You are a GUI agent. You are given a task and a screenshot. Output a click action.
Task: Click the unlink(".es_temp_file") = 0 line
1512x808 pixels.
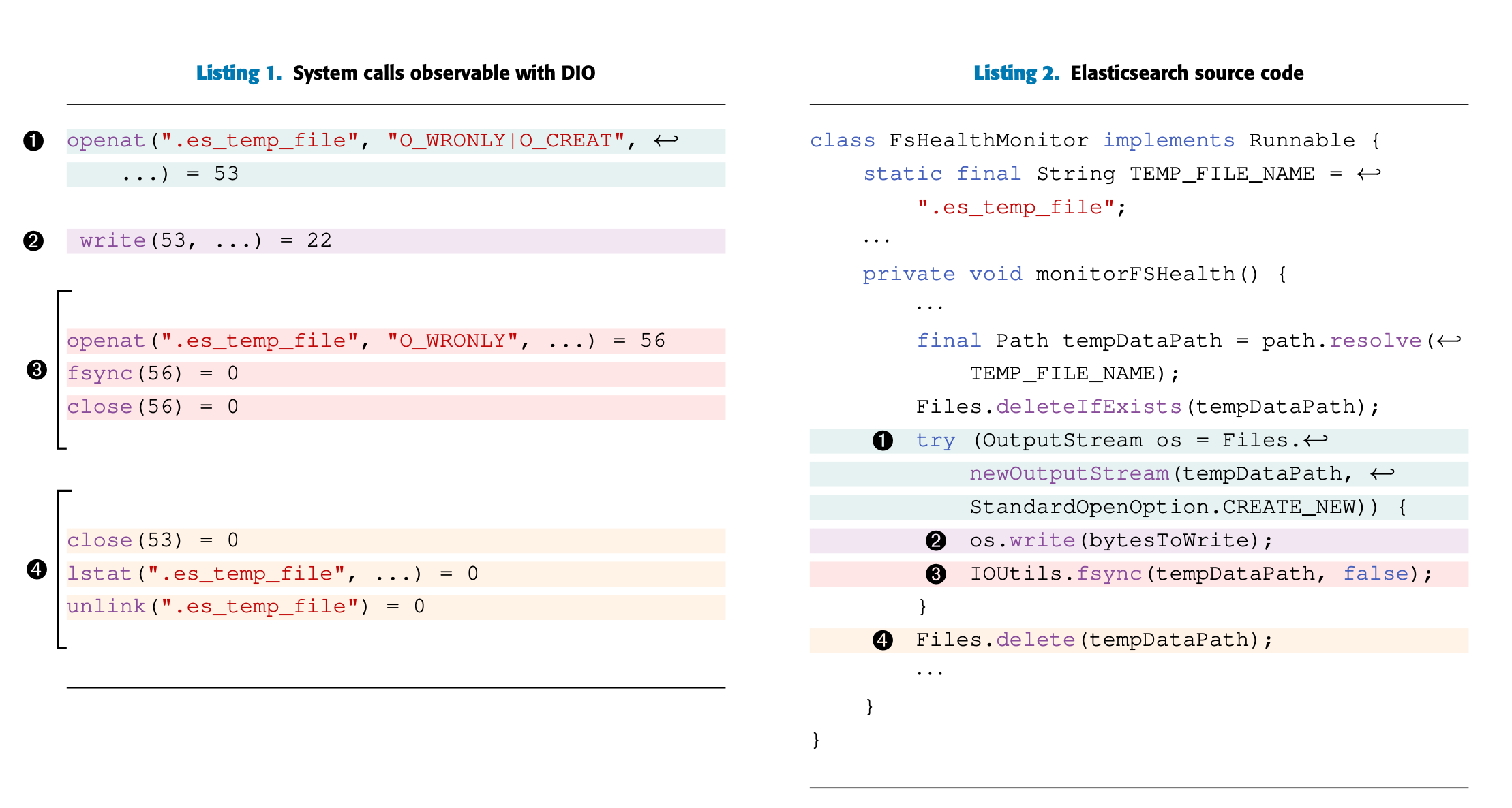coord(395,607)
